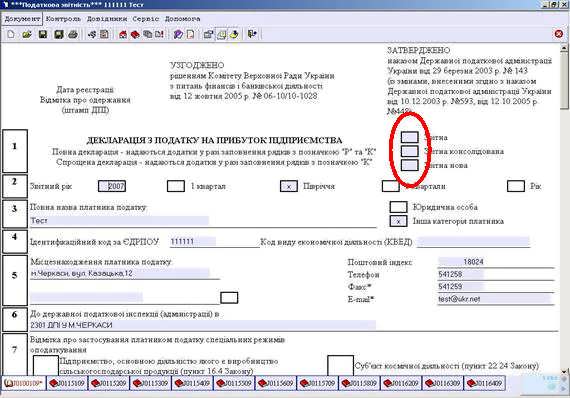Click the D! toolbar icon
Screen dimensions: 570x398
point(159,35)
